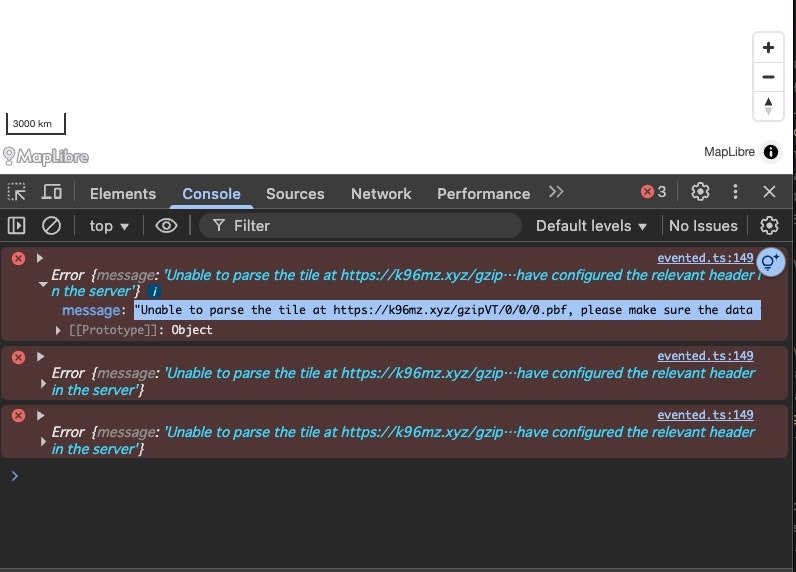Click the No Issues label
This screenshot has width=796, height=572.
click(x=703, y=226)
